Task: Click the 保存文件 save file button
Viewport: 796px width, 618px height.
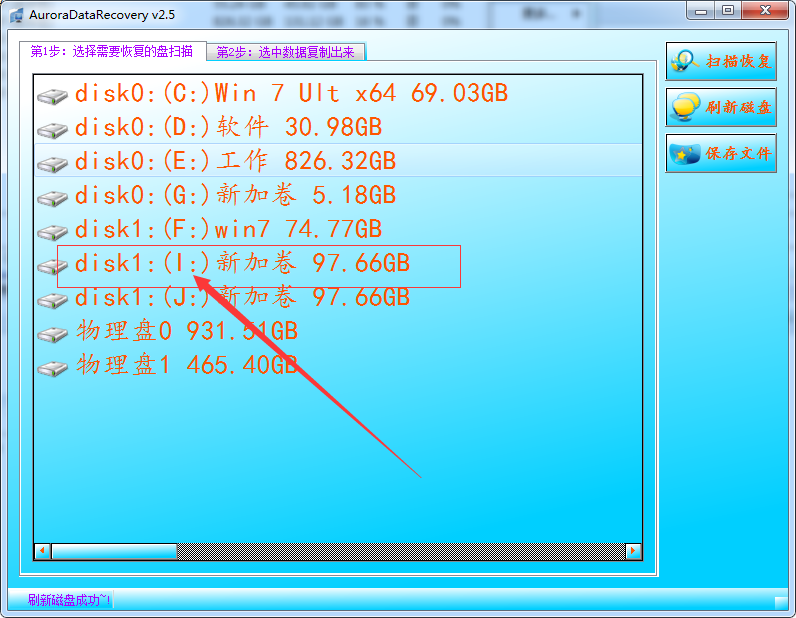Action: pos(721,153)
